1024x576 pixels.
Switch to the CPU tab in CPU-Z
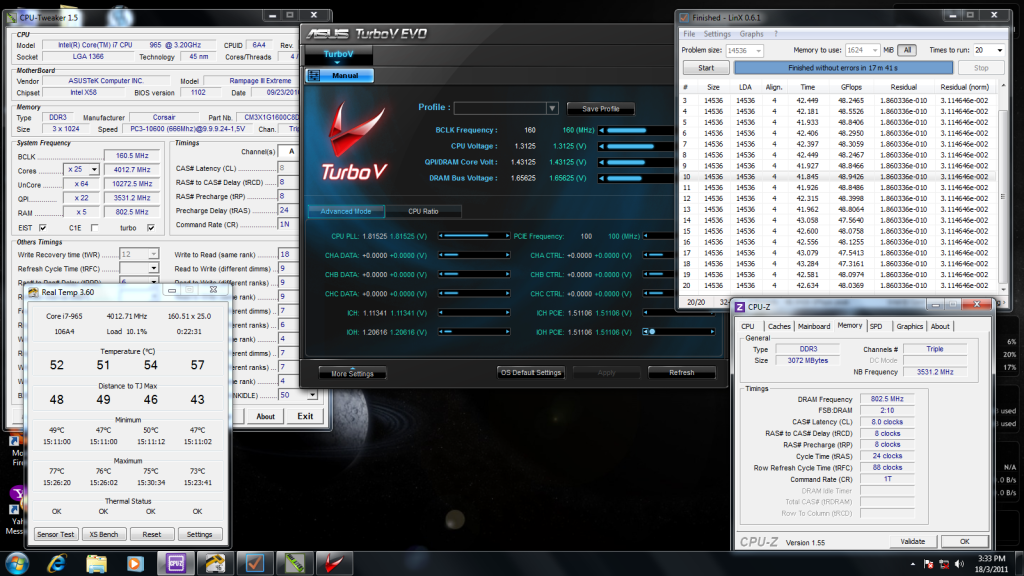748,327
